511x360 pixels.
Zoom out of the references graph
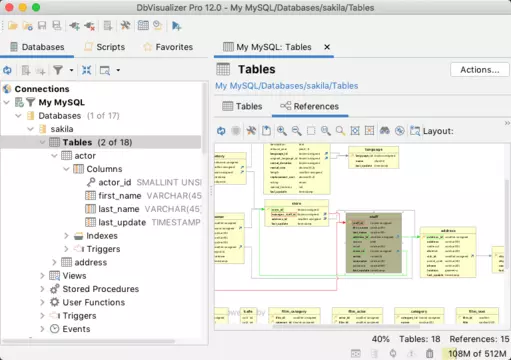pyautogui.click(x=296, y=131)
